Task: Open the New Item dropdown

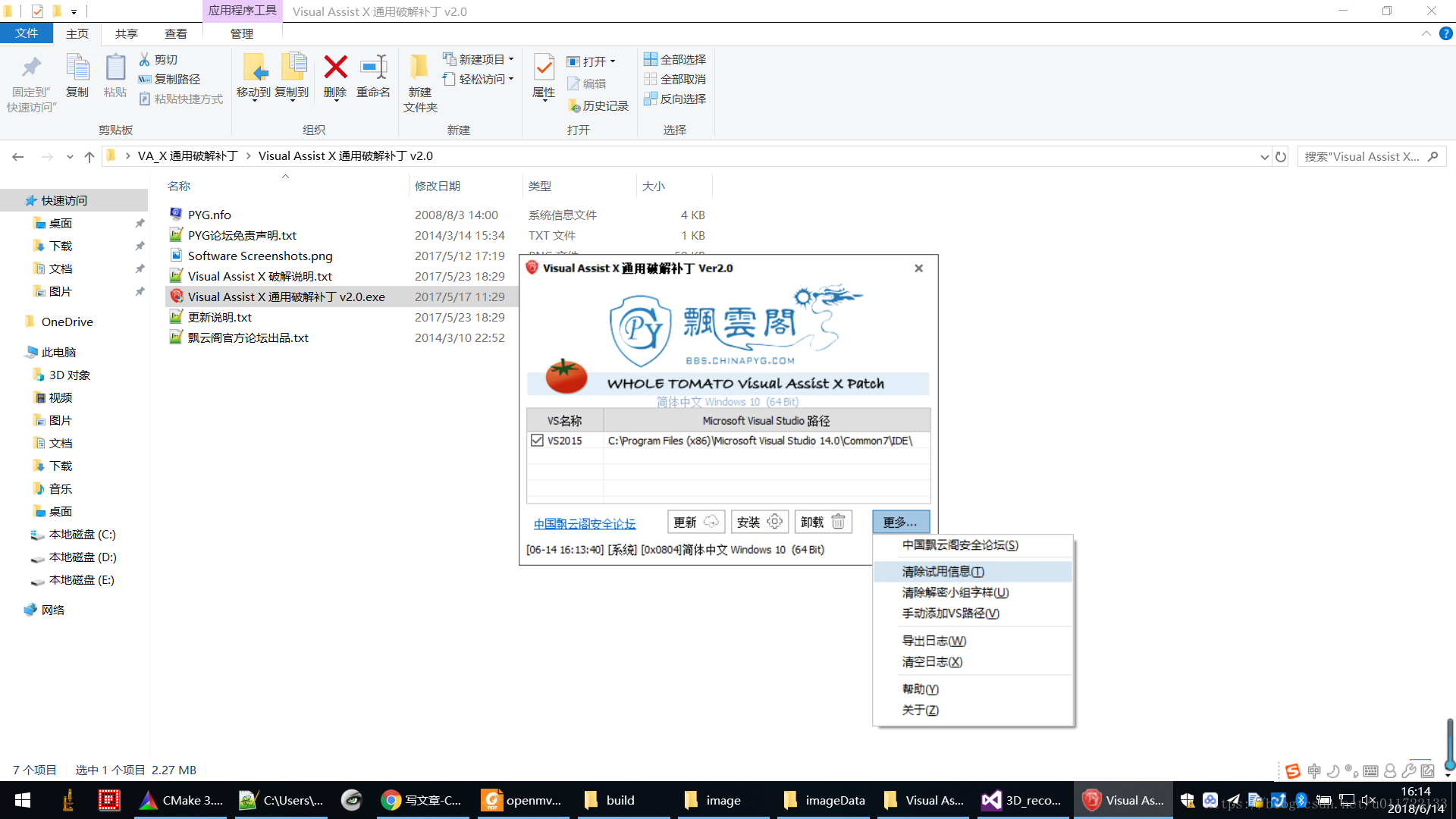Action: pos(479,59)
